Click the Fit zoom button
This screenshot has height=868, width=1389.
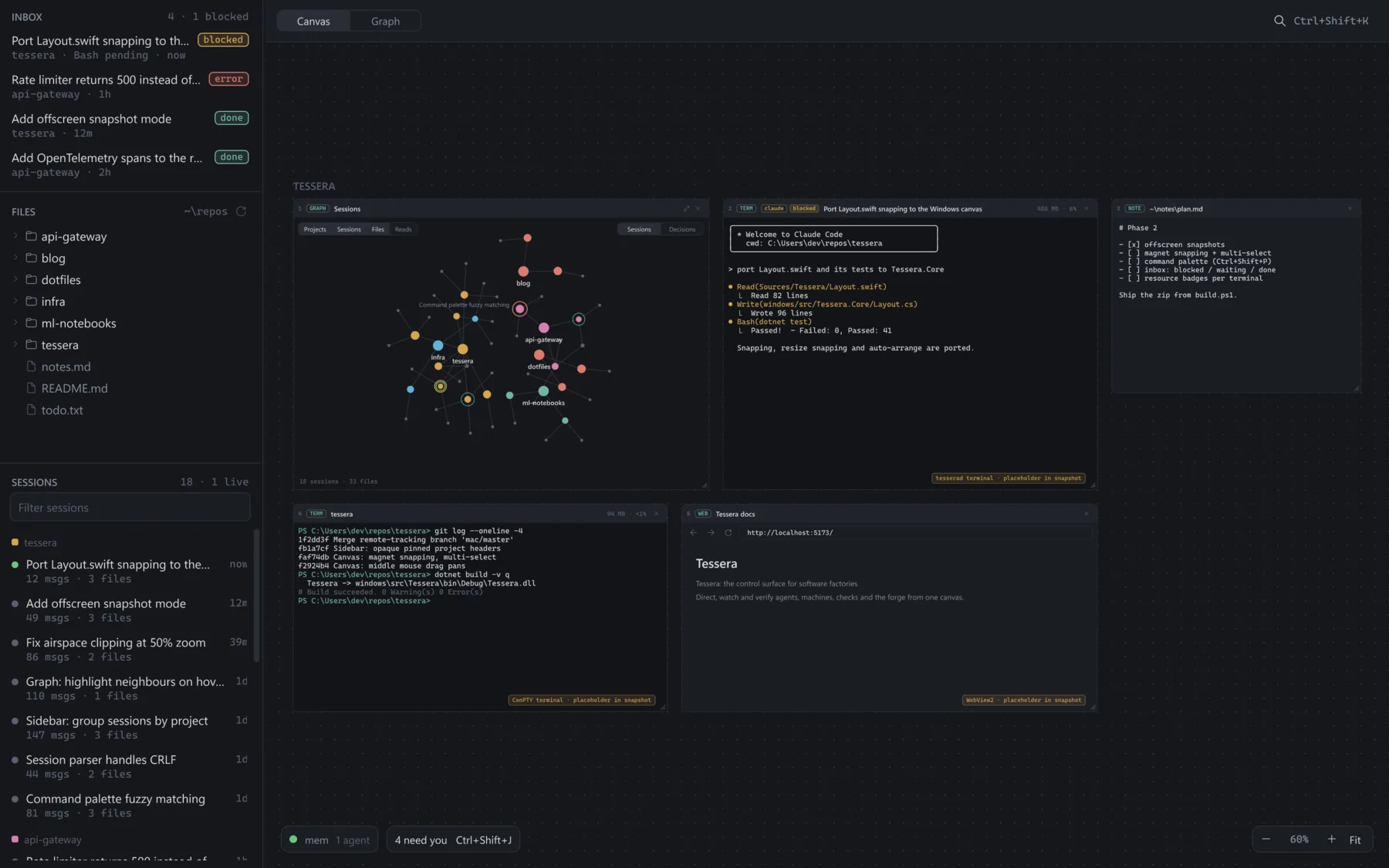tap(1355, 839)
